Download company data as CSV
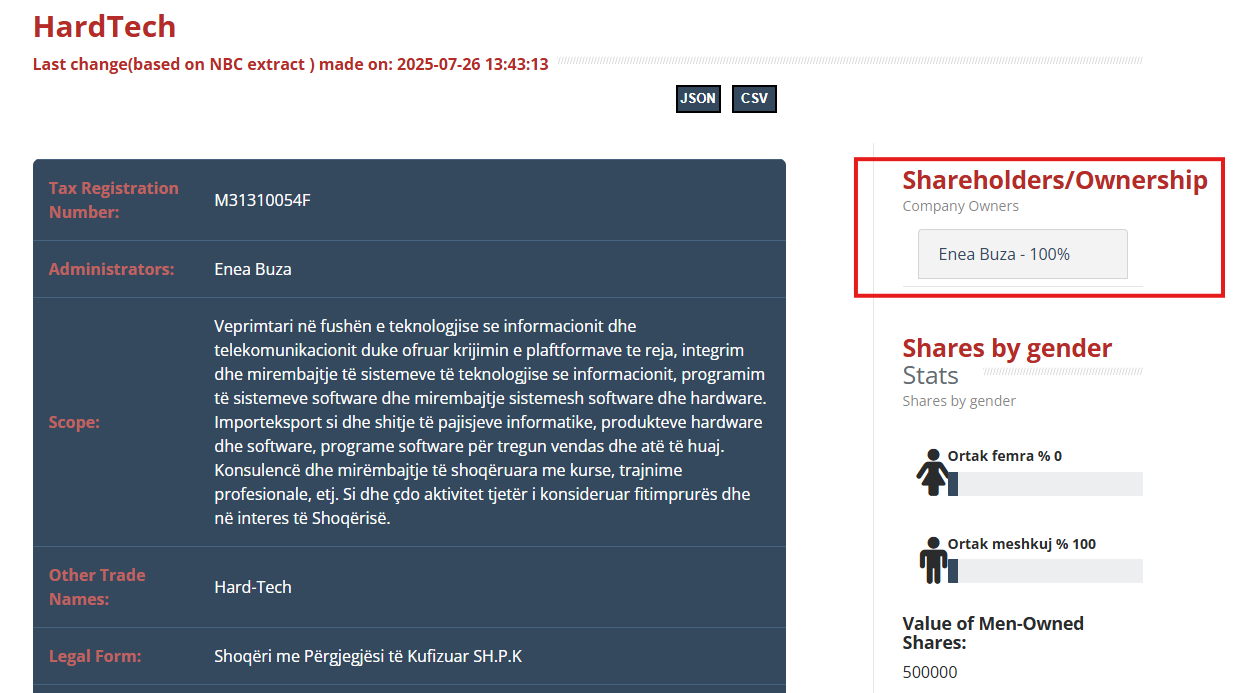 pos(754,99)
